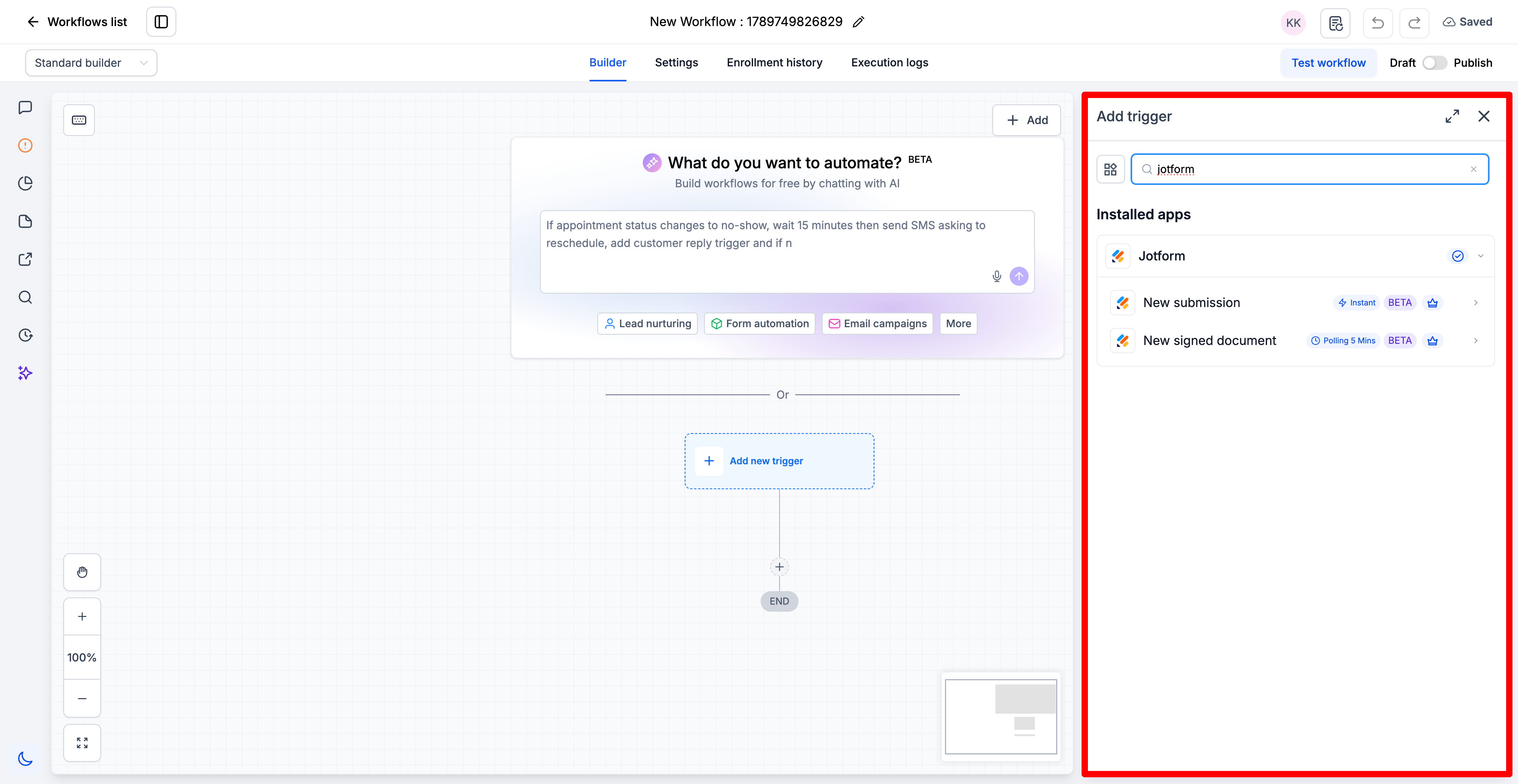This screenshot has width=1518, height=784.
Task: Click the Test workflow button
Action: tap(1328, 63)
